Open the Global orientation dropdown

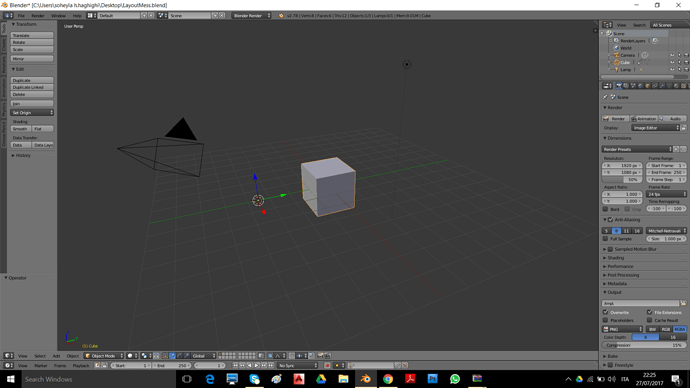click(x=204, y=355)
